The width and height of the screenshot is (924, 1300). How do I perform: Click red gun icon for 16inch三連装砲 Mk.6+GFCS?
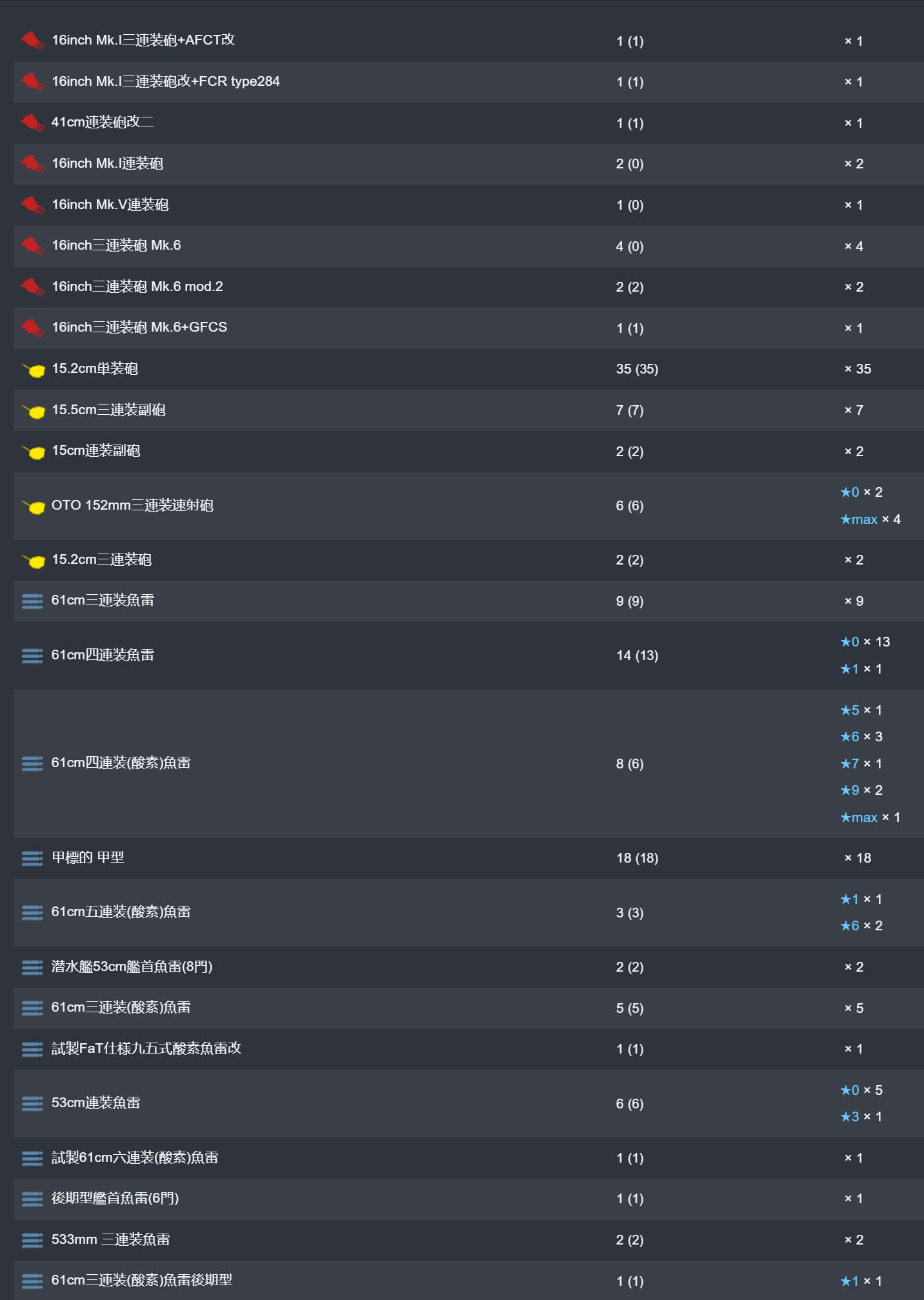[32, 328]
